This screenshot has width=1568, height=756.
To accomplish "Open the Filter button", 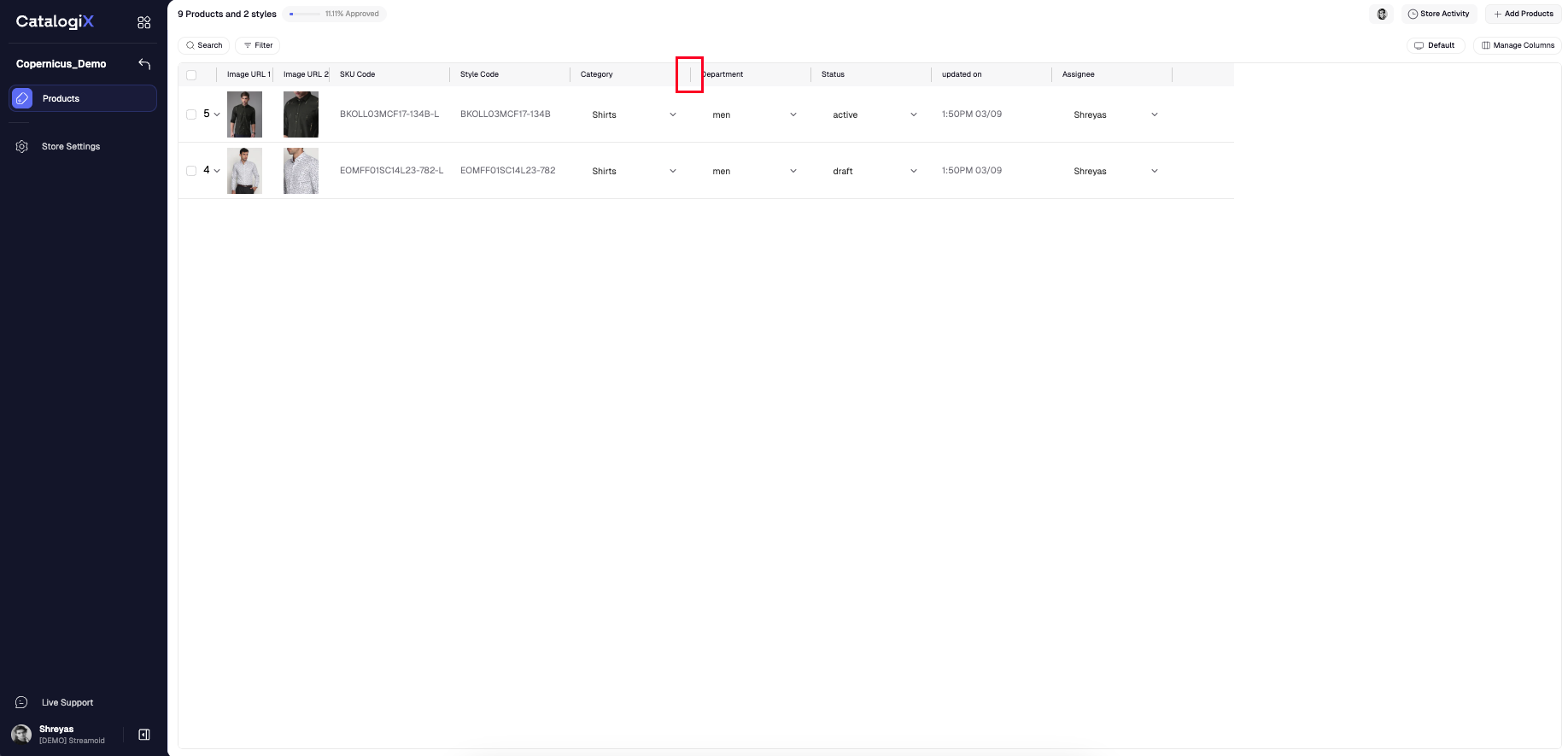I will click(257, 45).
